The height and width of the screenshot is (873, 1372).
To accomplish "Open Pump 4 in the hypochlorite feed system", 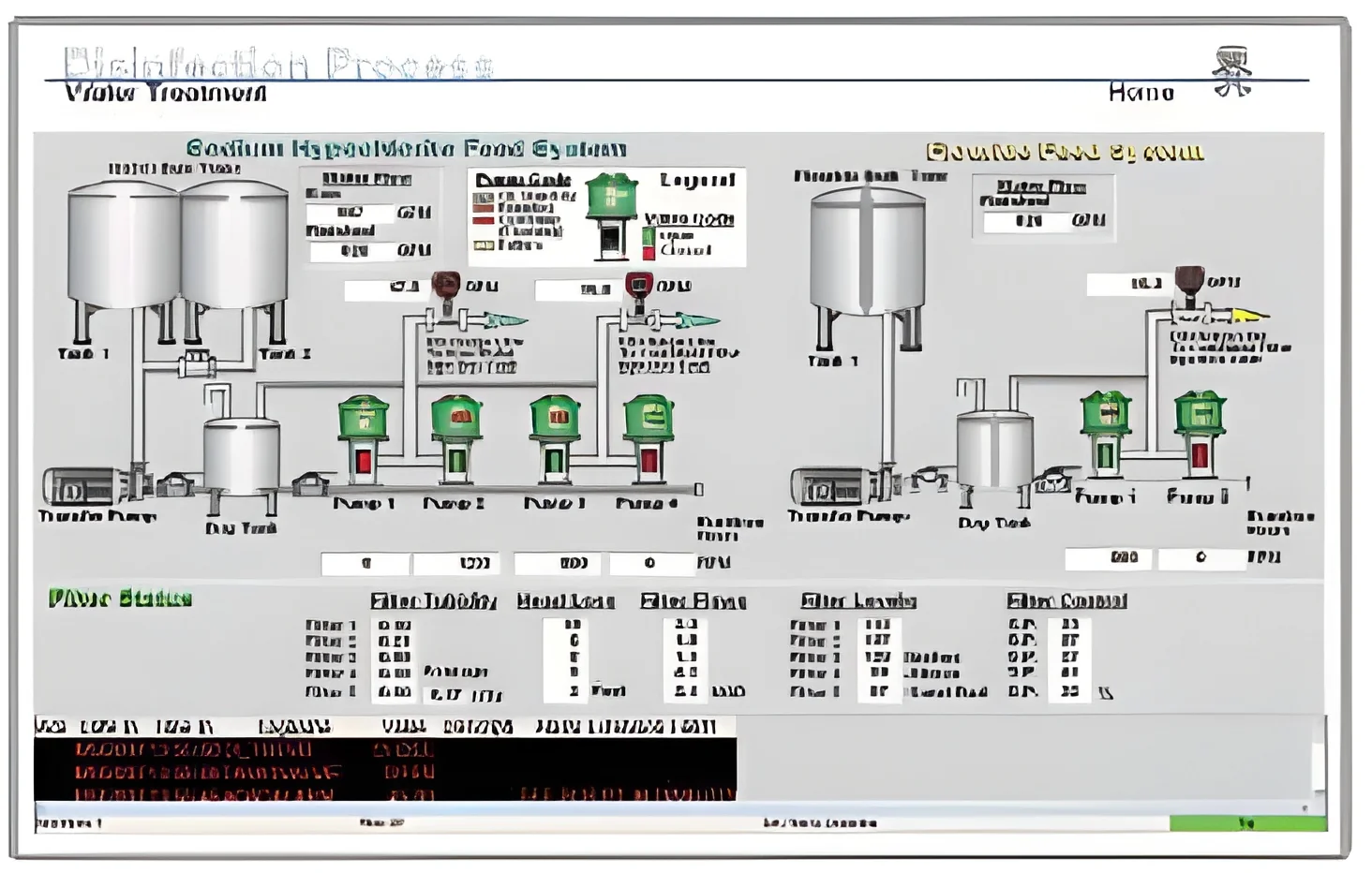I will click(x=649, y=440).
